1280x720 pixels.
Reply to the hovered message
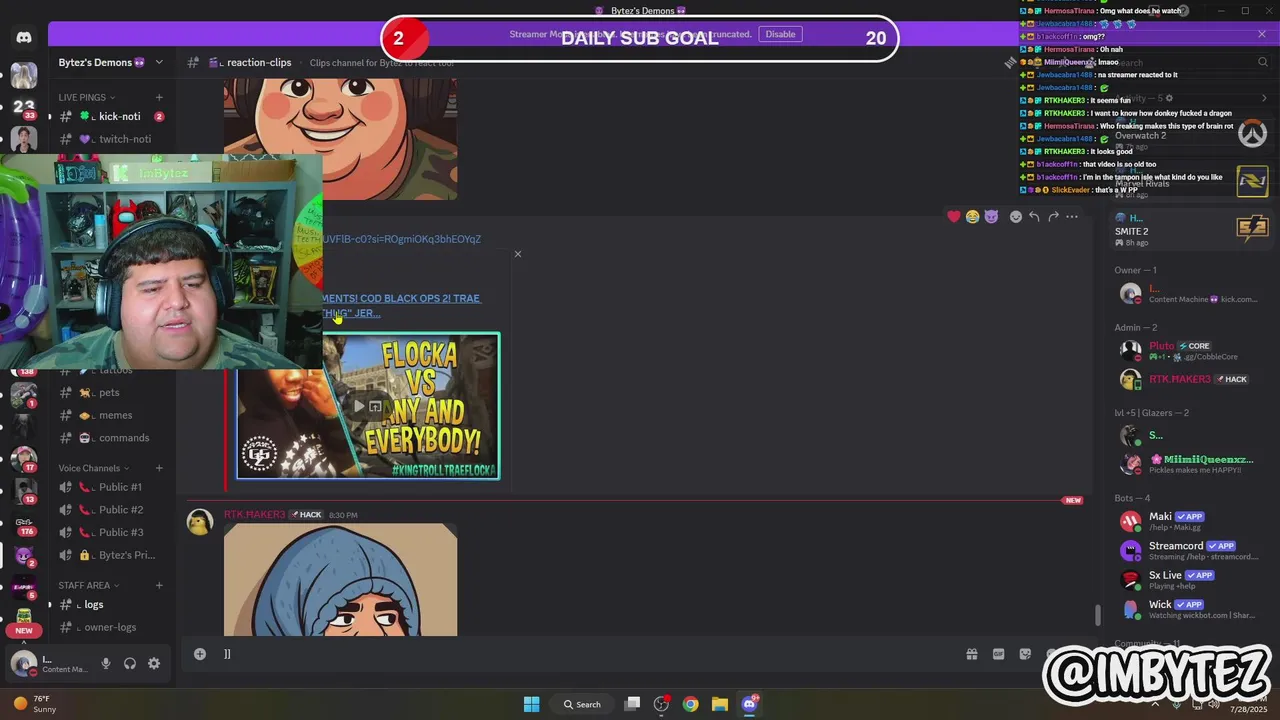click(x=1035, y=216)
